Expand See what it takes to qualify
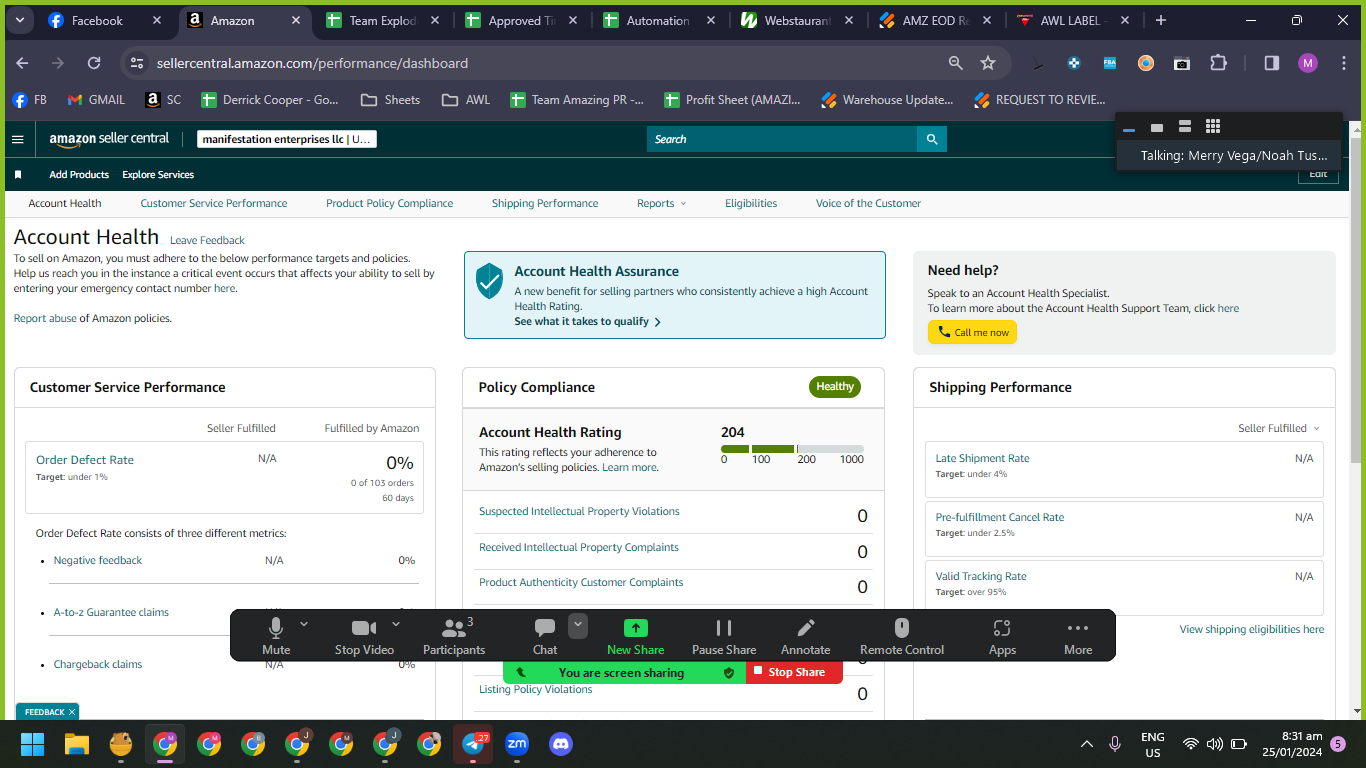Screen dimensions: 1366x768 [x=588, y=321]
